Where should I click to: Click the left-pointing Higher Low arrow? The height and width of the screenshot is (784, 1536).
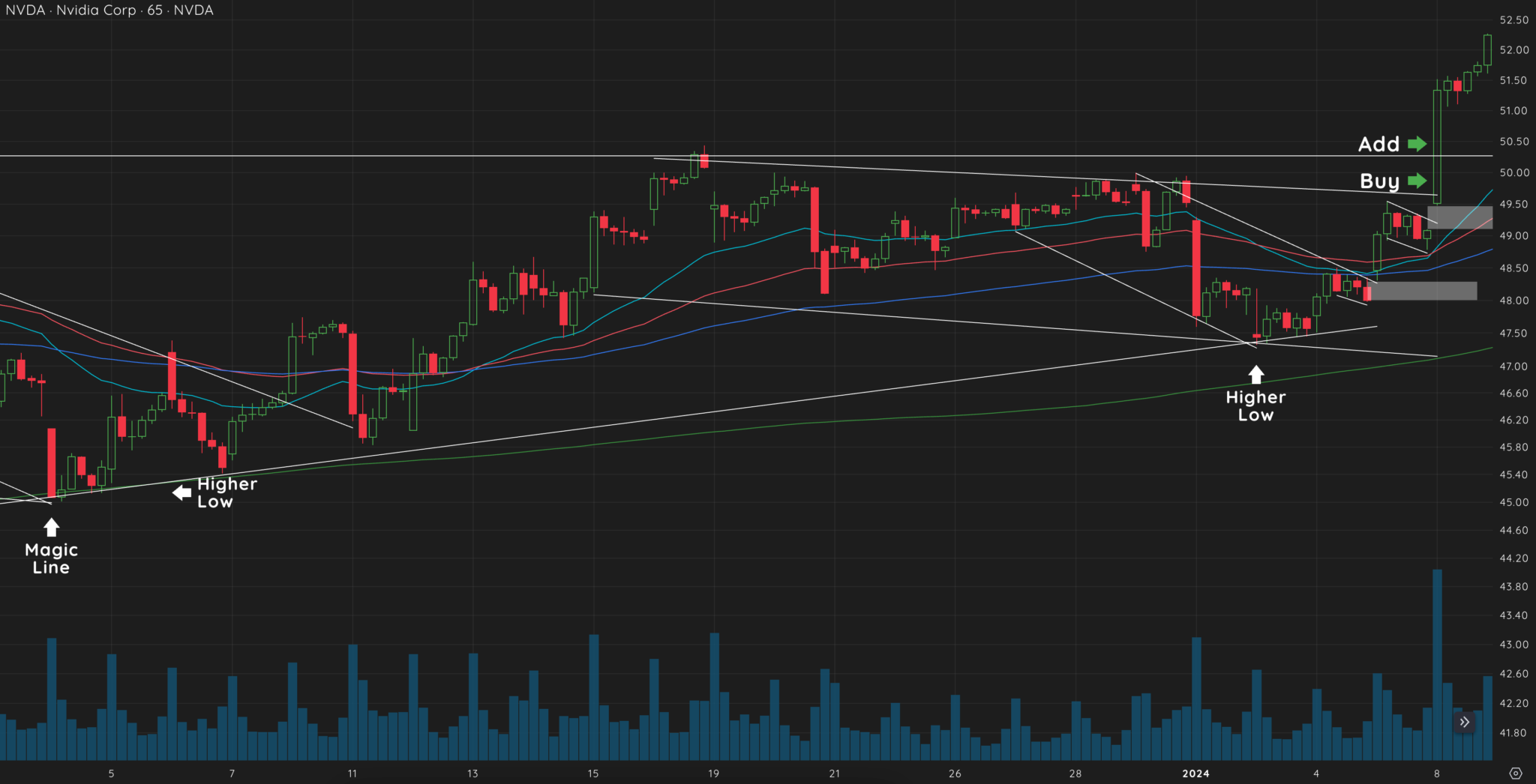click(x=182, y=492)
